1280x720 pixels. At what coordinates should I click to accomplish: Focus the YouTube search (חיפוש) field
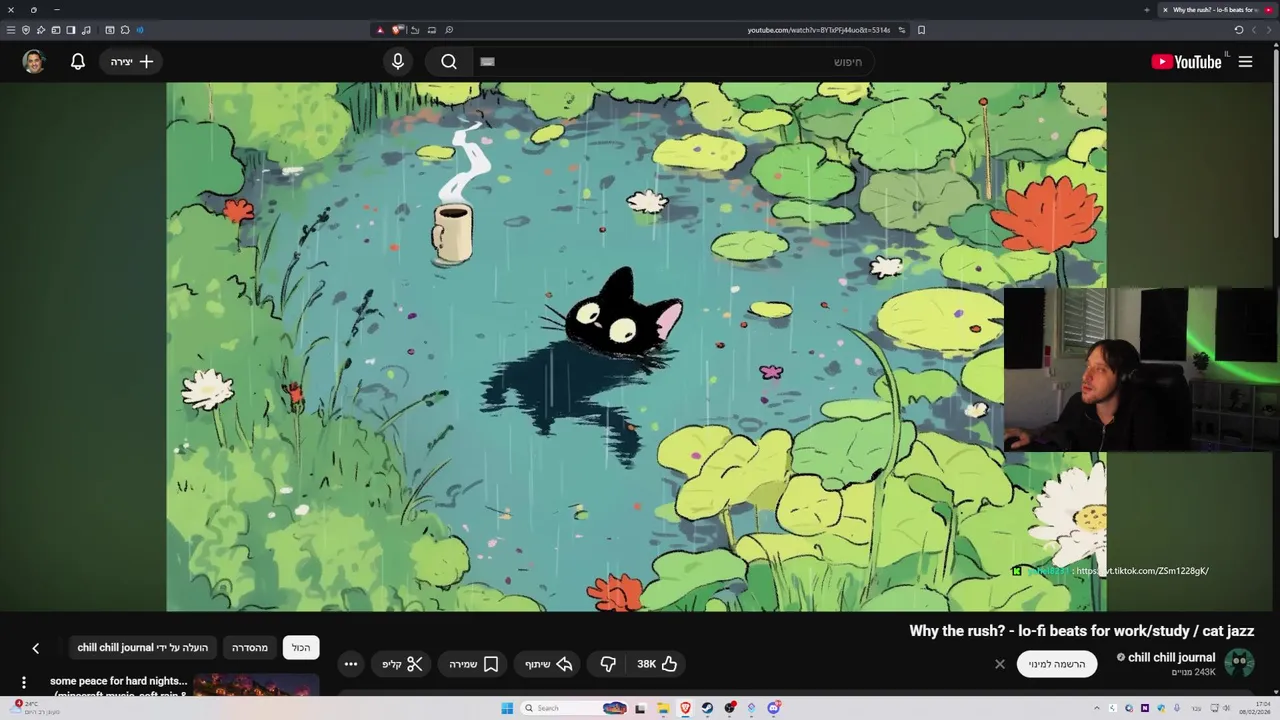click(672, 62)
